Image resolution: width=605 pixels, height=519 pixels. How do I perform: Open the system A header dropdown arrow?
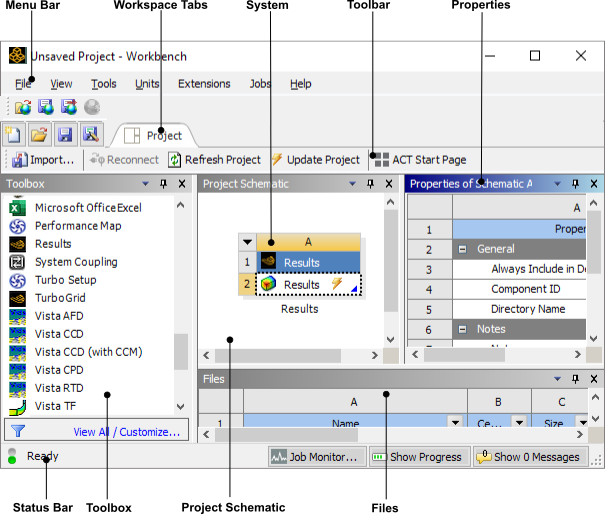pyautogui.click(x=247, y=241)
